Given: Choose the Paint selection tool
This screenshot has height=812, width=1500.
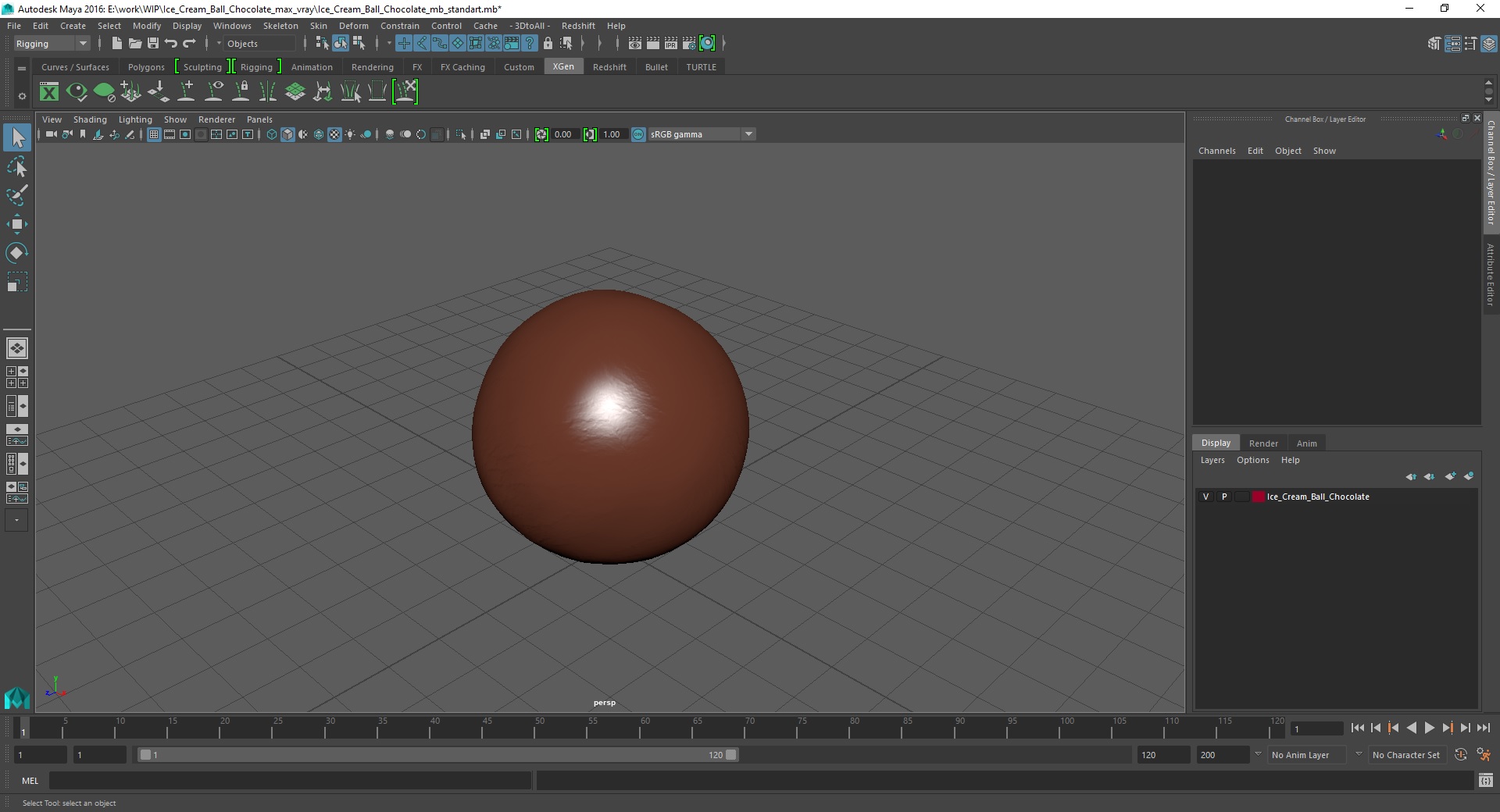Looking at the screenshot, I should [17, 195].
